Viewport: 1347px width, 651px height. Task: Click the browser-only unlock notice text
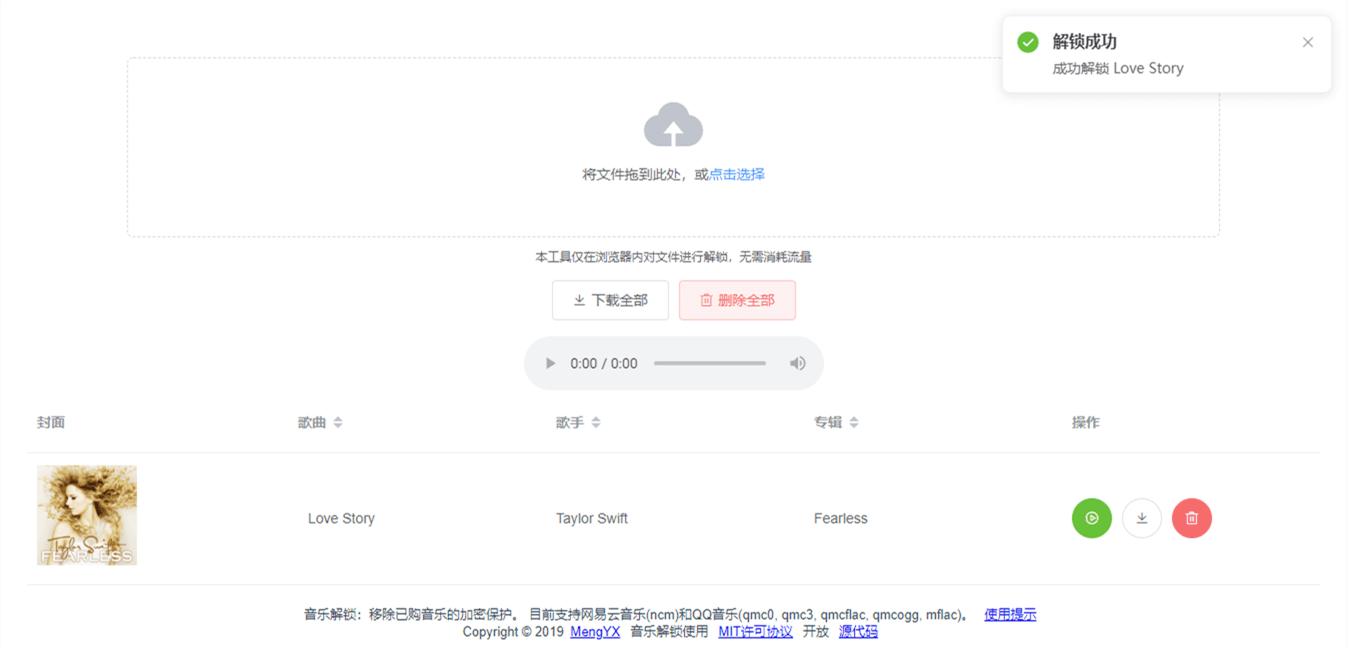click(x=673, y=257)
